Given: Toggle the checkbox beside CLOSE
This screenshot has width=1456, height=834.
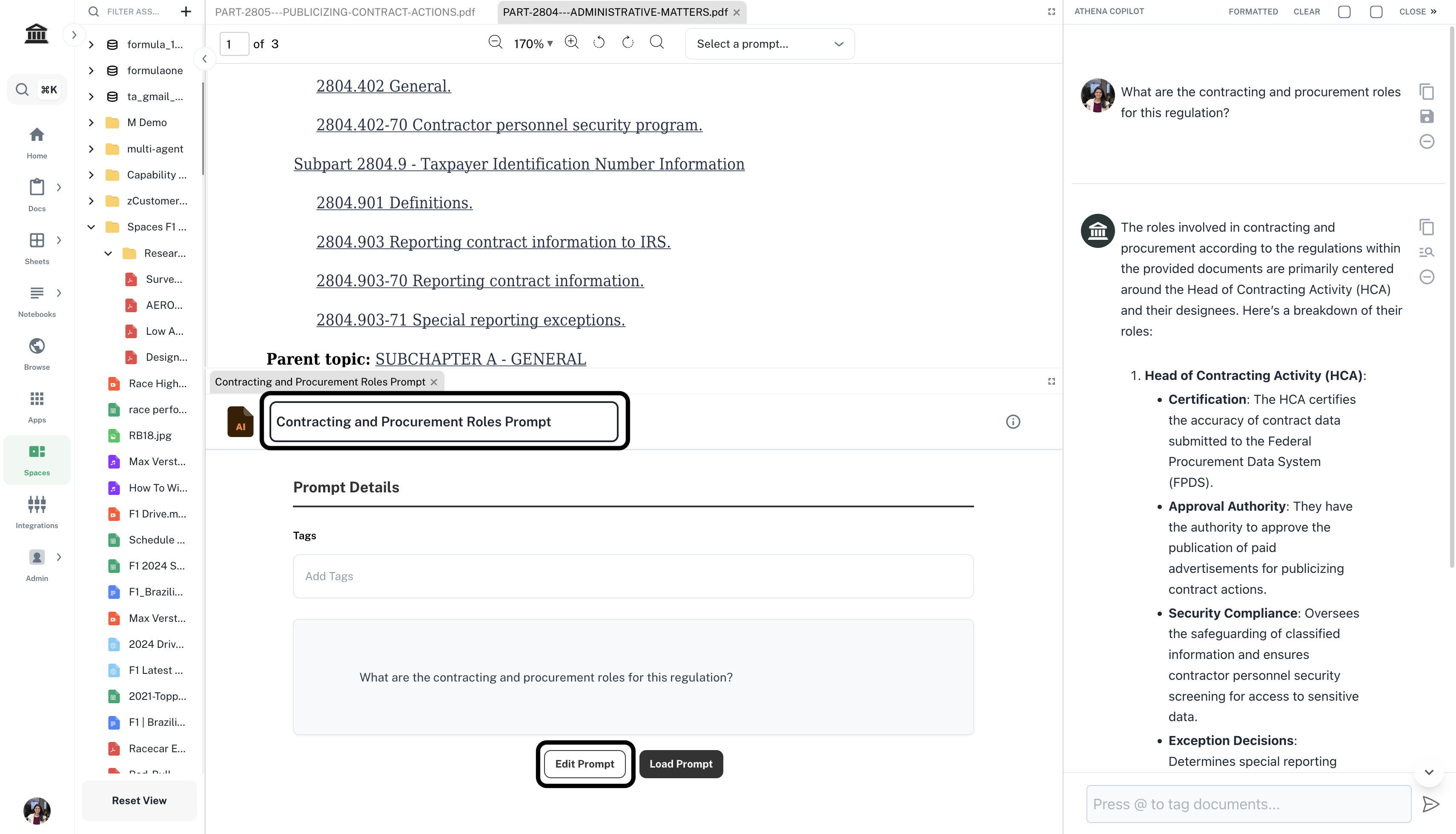Looking at the screenshot, I should [x=1376, y=12].
